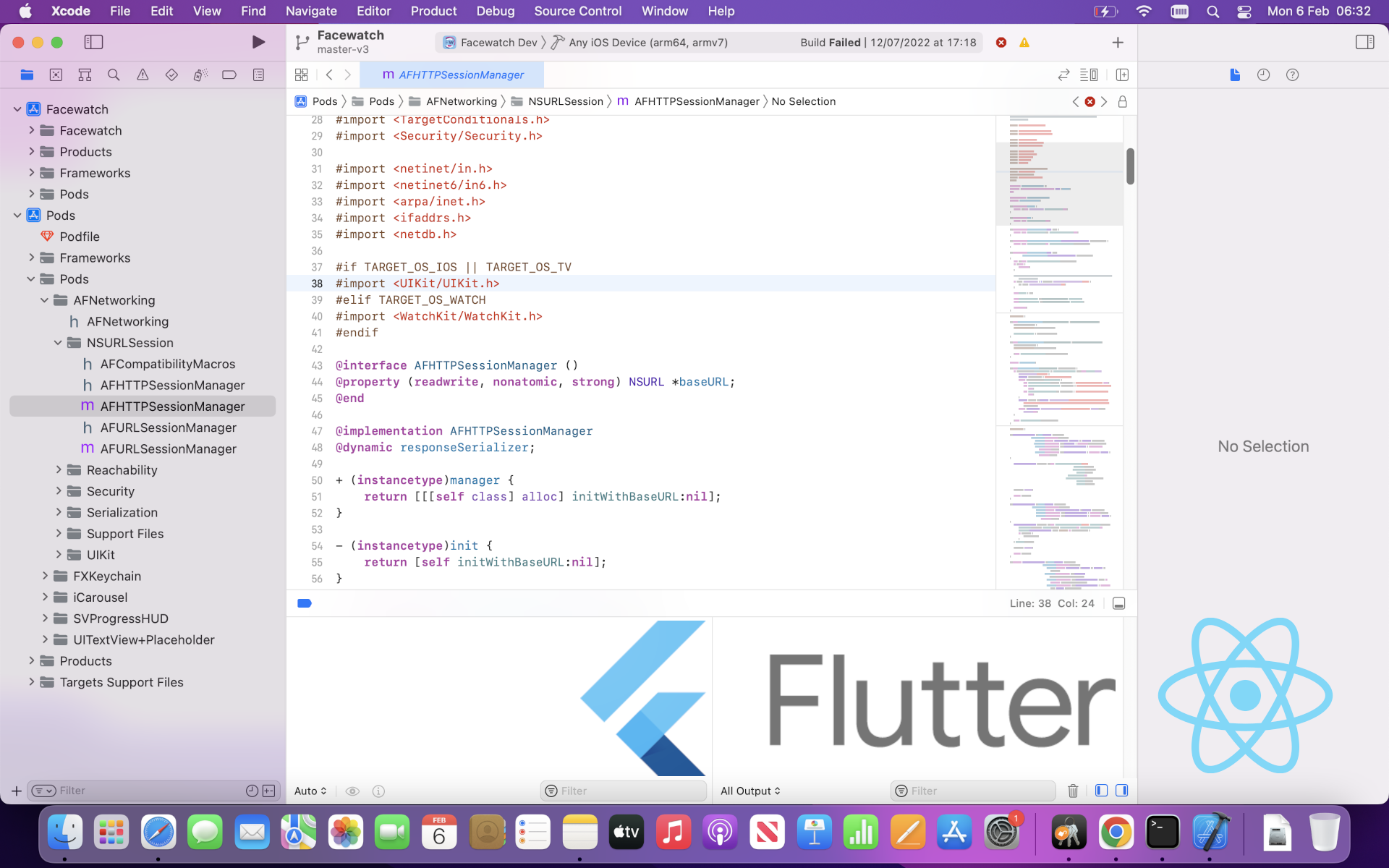This screenshot has width=1389, height=868.
Task: Show the File inspector
Action: (x=1235, y=75)
